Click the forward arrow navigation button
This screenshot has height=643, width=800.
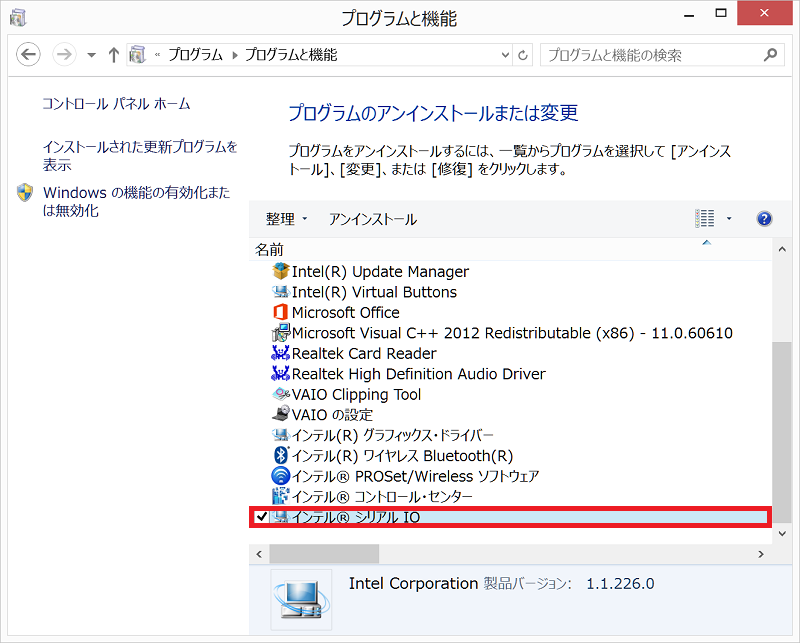pos(64,54)
